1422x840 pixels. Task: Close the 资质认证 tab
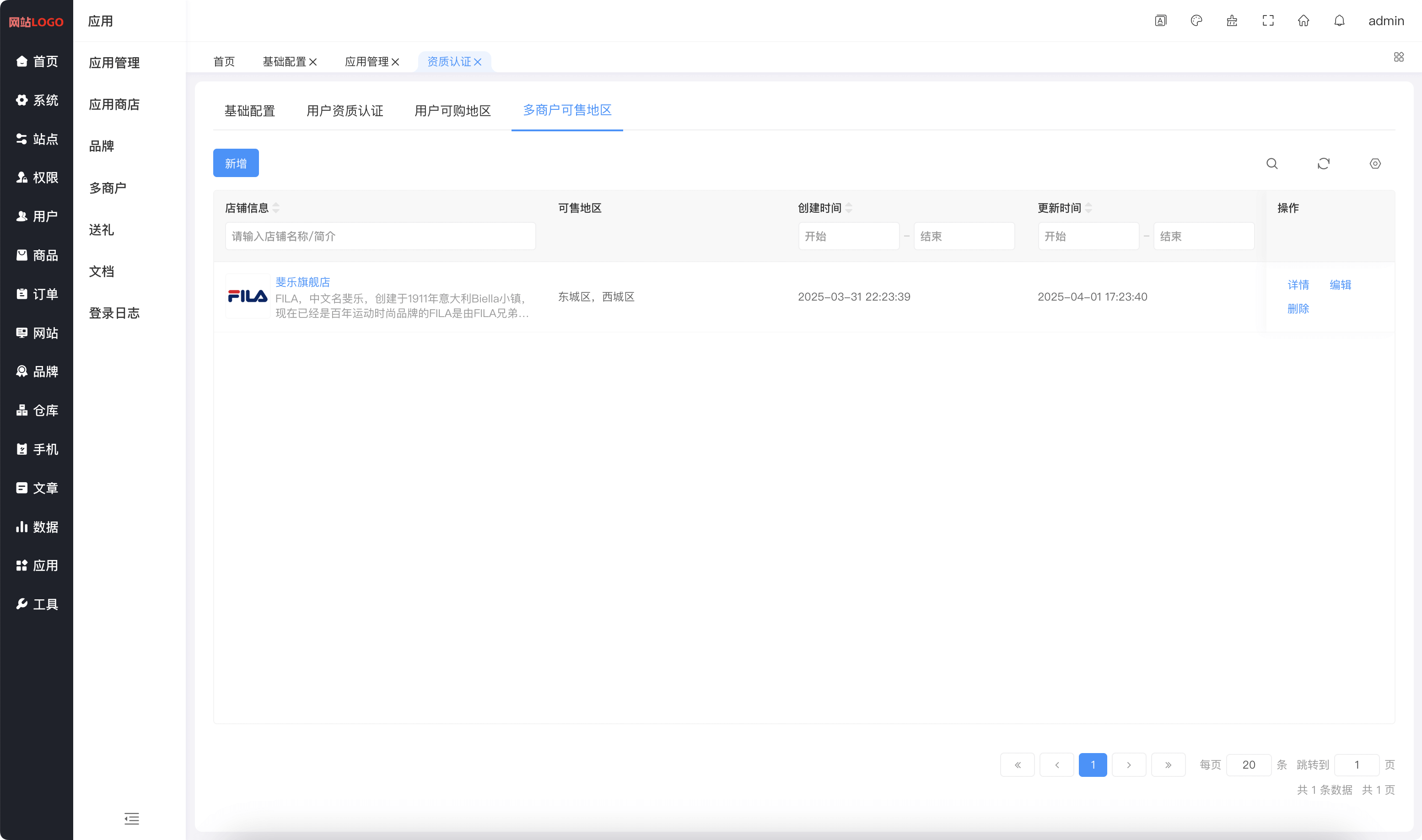[x=478, y=62]
